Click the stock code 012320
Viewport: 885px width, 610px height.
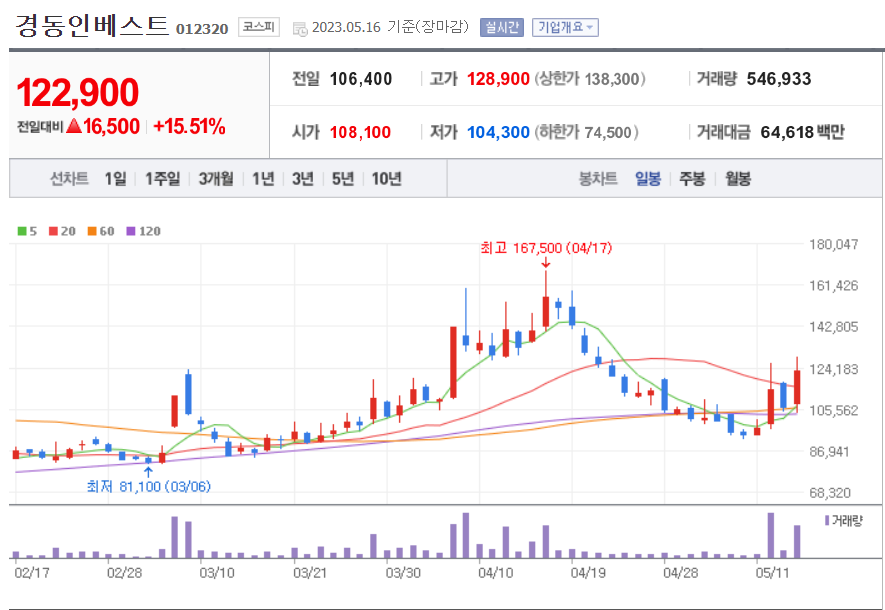pyautogui.click(x=202, y=29)
